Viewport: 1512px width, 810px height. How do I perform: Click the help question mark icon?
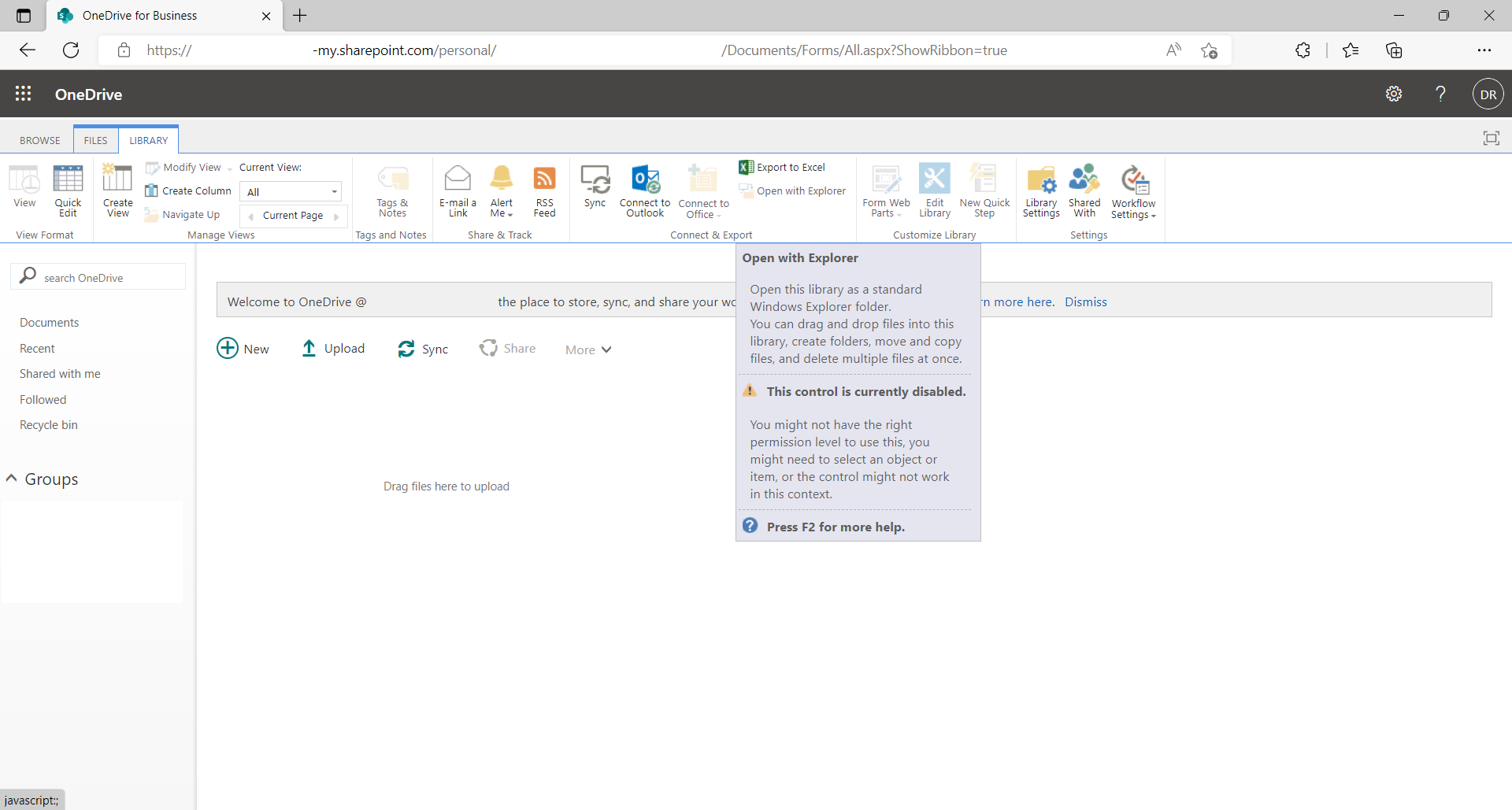coord(1440,94)
